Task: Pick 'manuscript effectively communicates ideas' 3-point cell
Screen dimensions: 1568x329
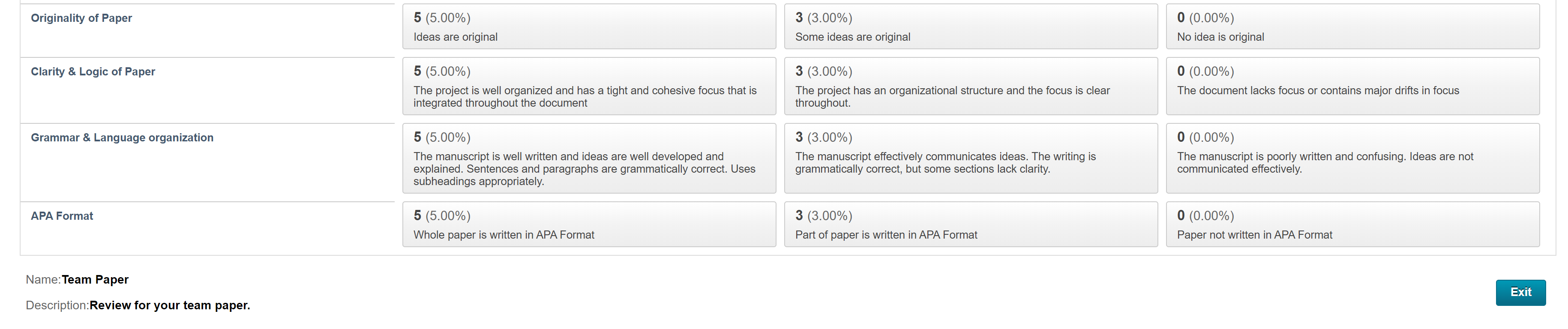Action: (970, 158)
